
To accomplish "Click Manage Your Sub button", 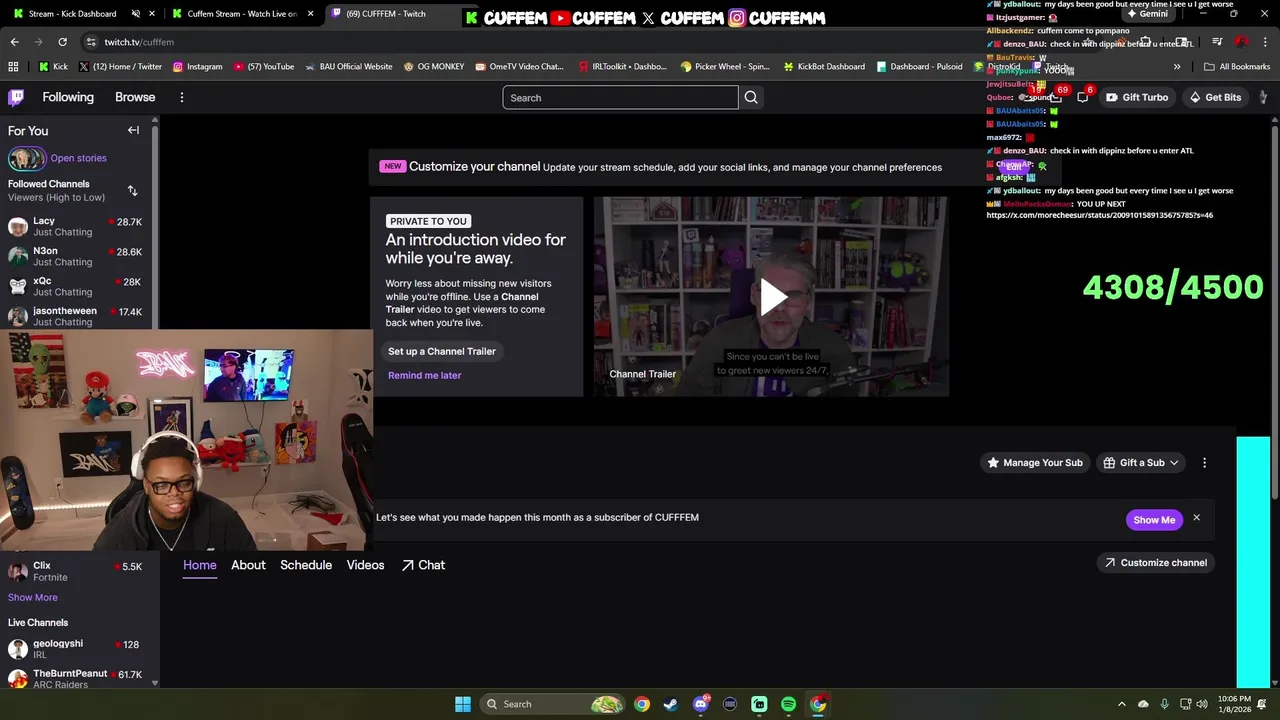I will 1034,463.
